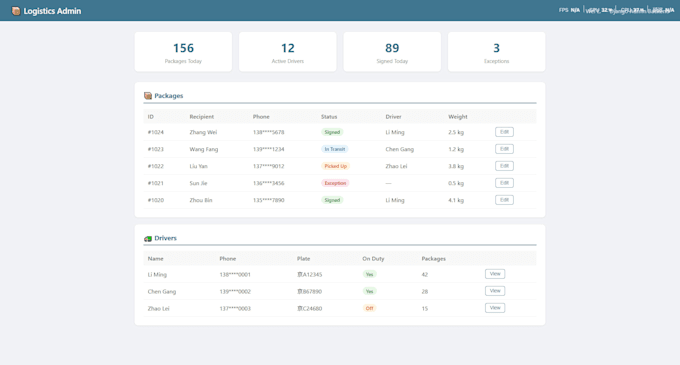The image size is (680, 365).
Task: Click Li Ming's Yes on-duty badge
Action: coord(369,274)
